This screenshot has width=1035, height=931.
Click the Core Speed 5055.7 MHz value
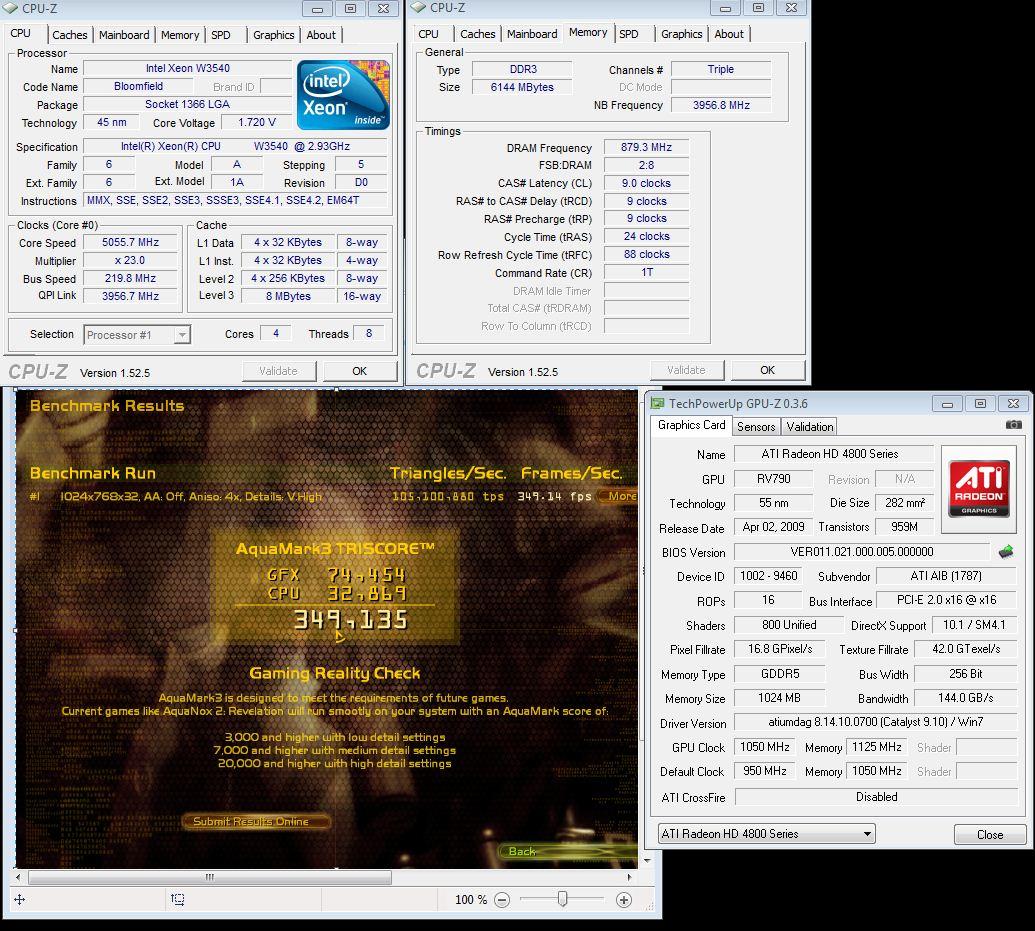131,242
